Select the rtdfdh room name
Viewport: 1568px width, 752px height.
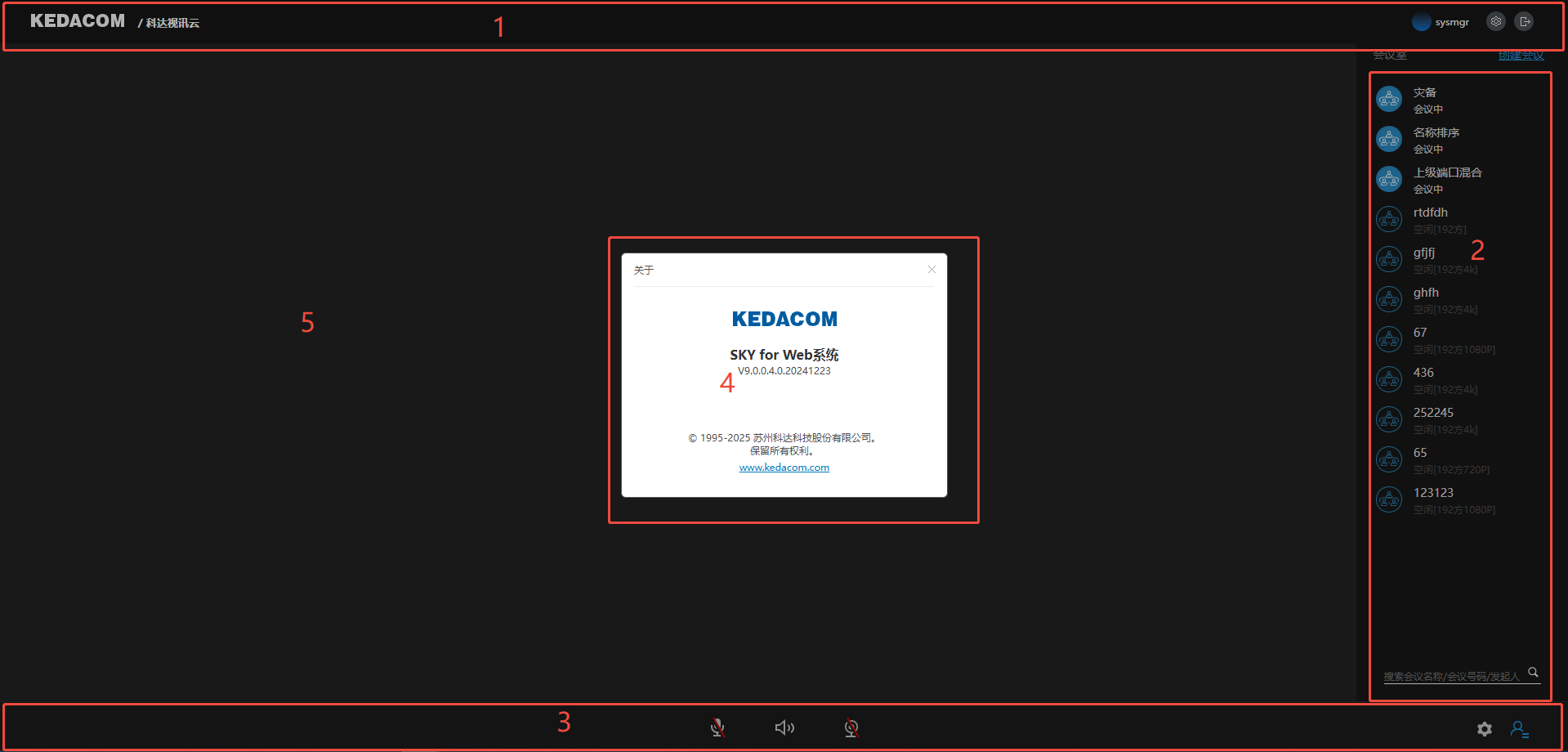pyautogui.click(x=1431, y=213)
